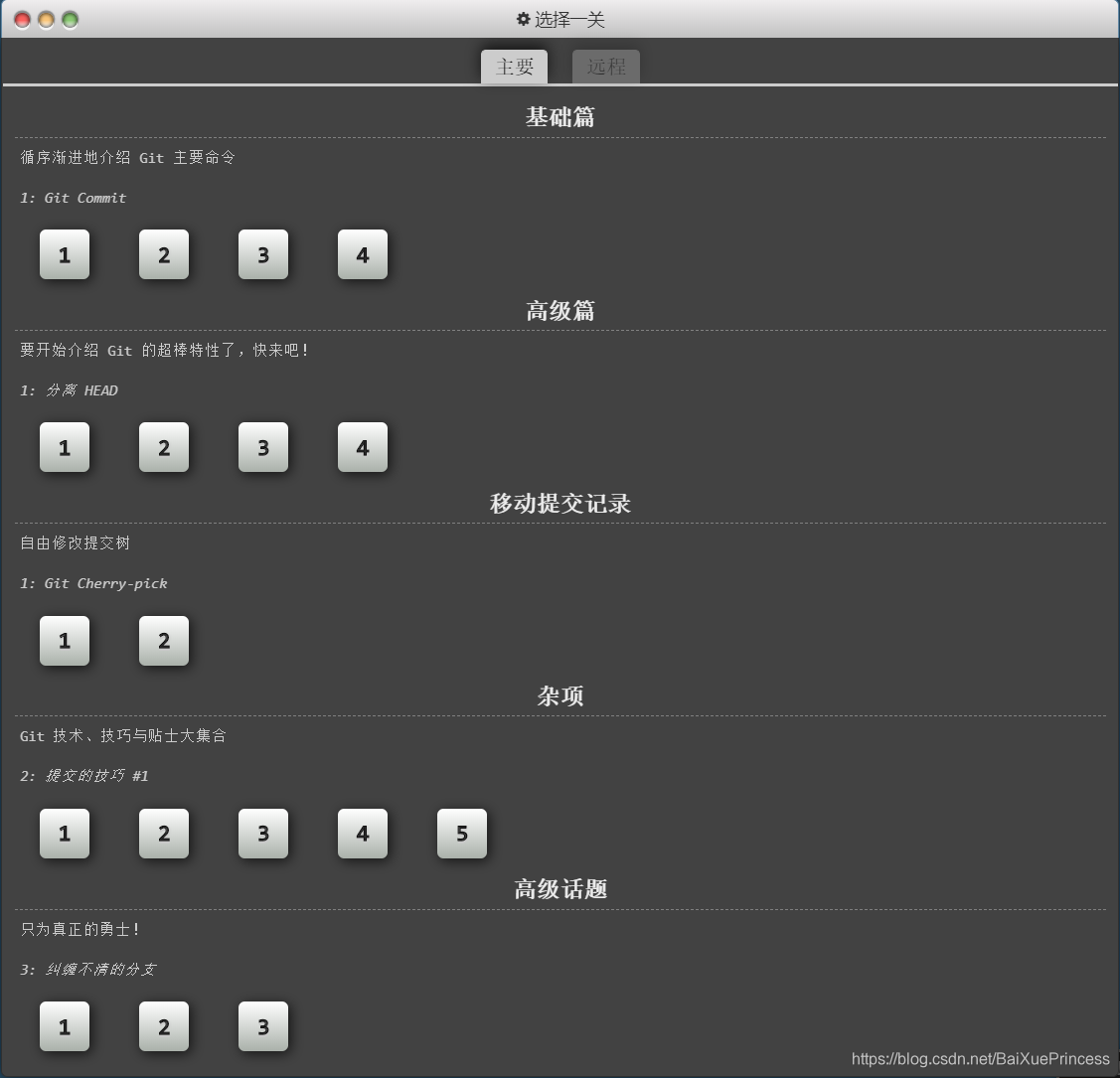Click description '自由修改提交树'
Image resolution: width=1120 pixels, height=1078 pixels.
pos(75,542)
